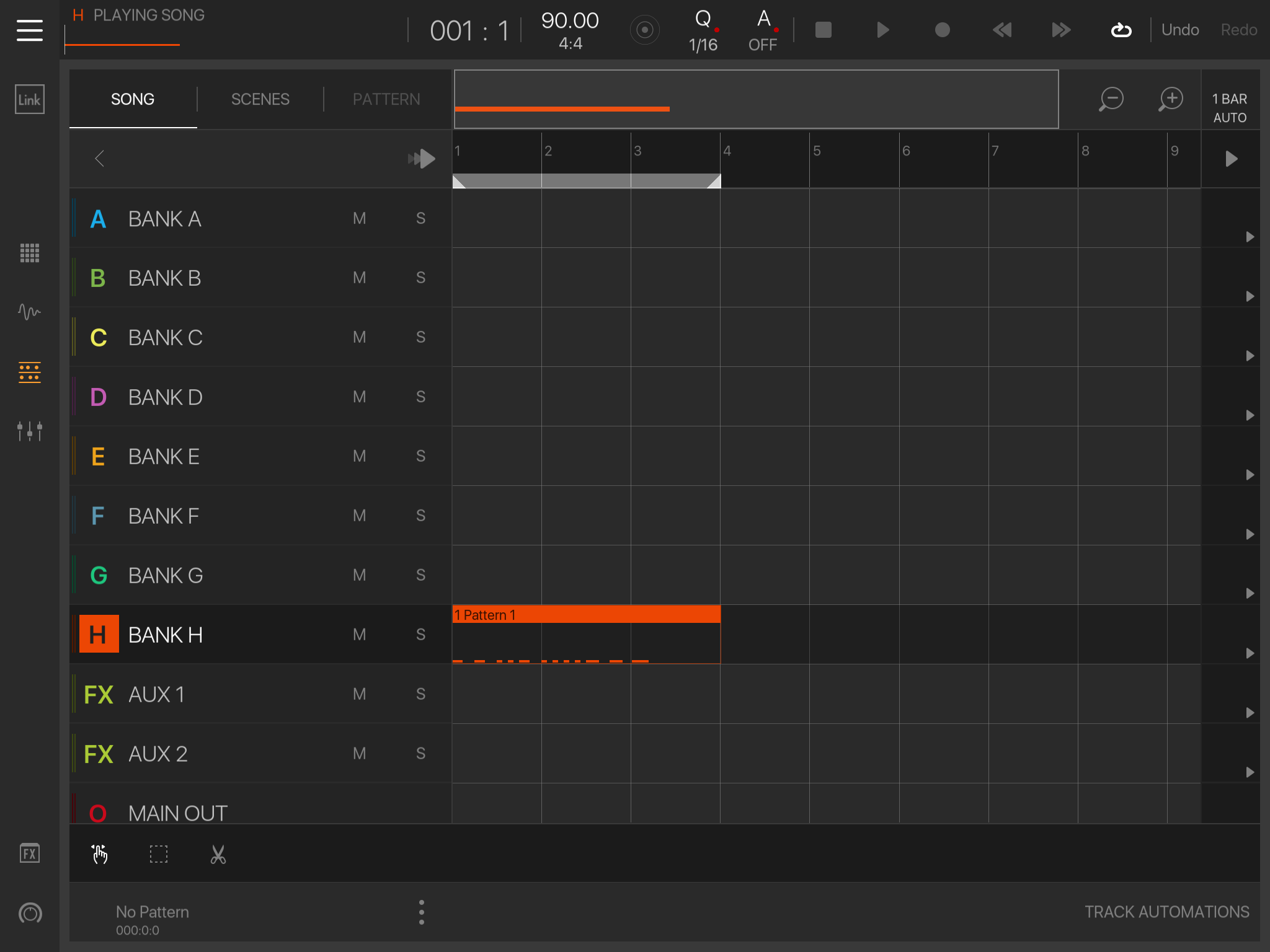Open Ableton Link settings icon
This screenshot has height=952, width=1270.
(29, 99)
